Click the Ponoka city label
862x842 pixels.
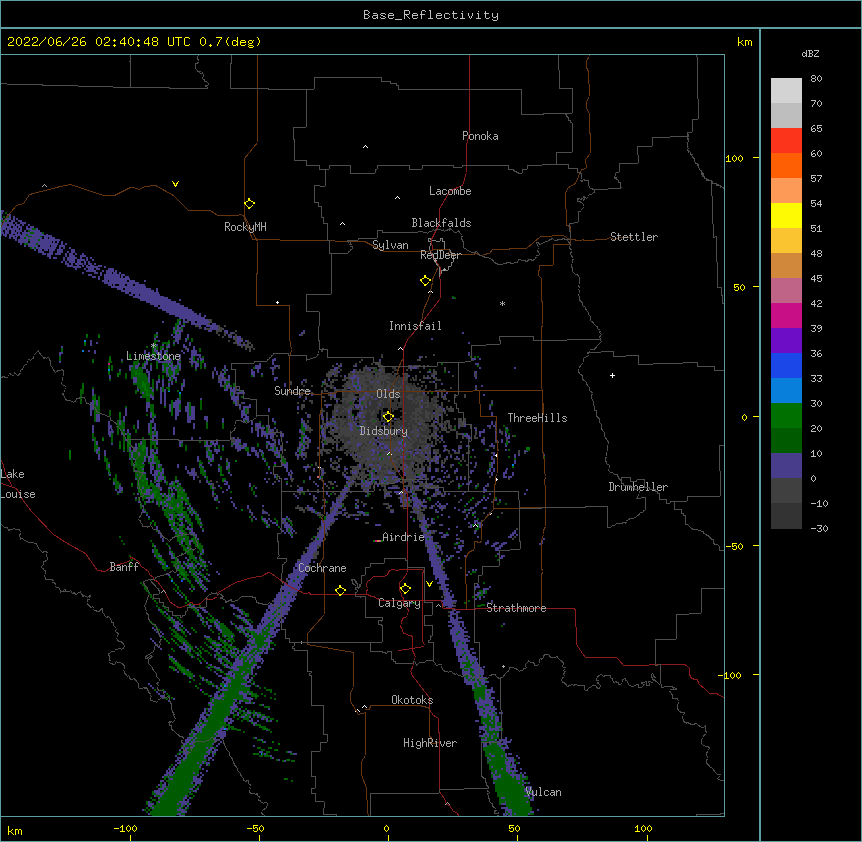(480, 136)
